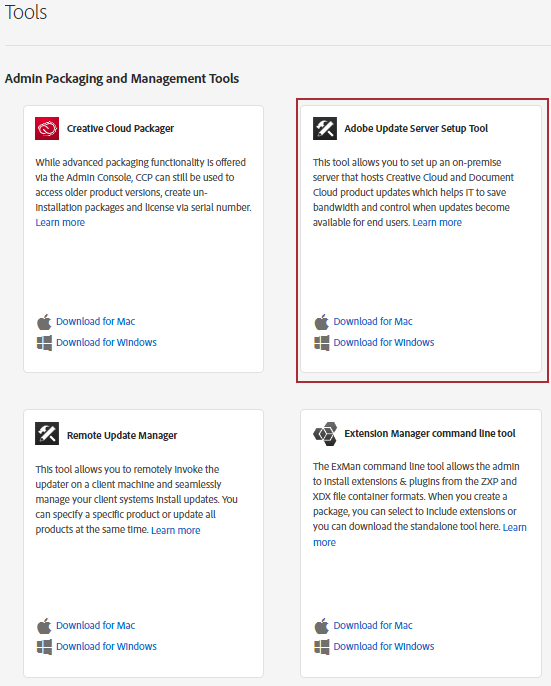Download Creative Cloud Packager for Windows
Image resolution: width=551 pixels, height=686 pixels.
point(106,343)
